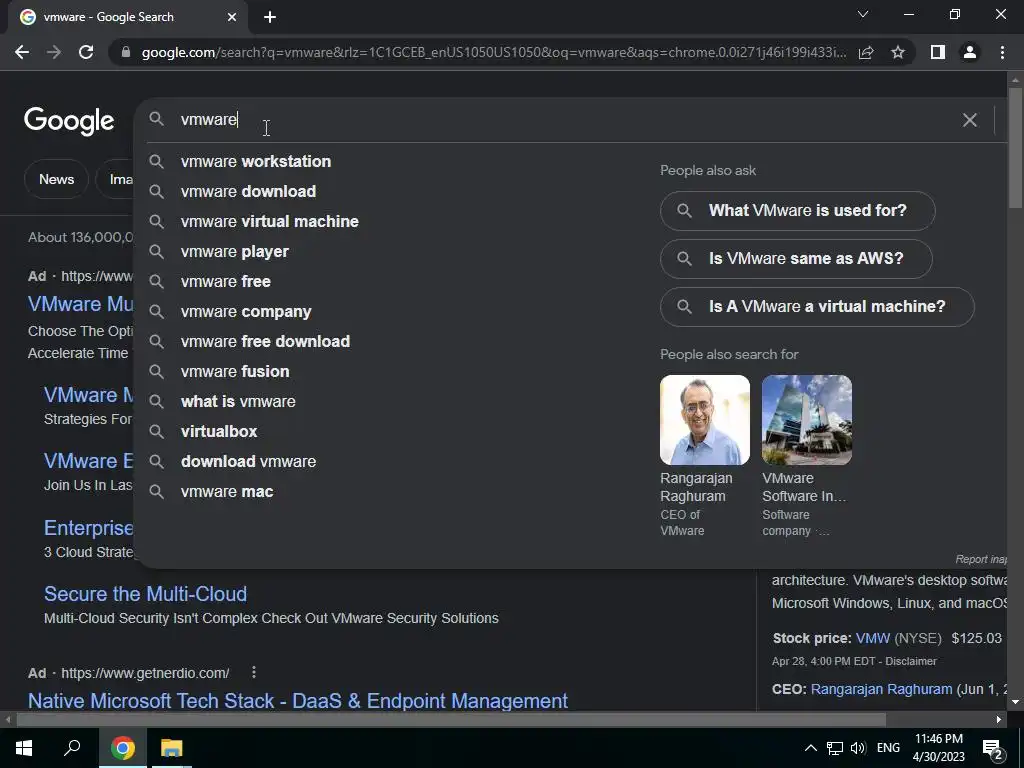This screenshot has width=1024, height=768.
Task: Choose suggestion what is vmware
Action: coord(238,402)
